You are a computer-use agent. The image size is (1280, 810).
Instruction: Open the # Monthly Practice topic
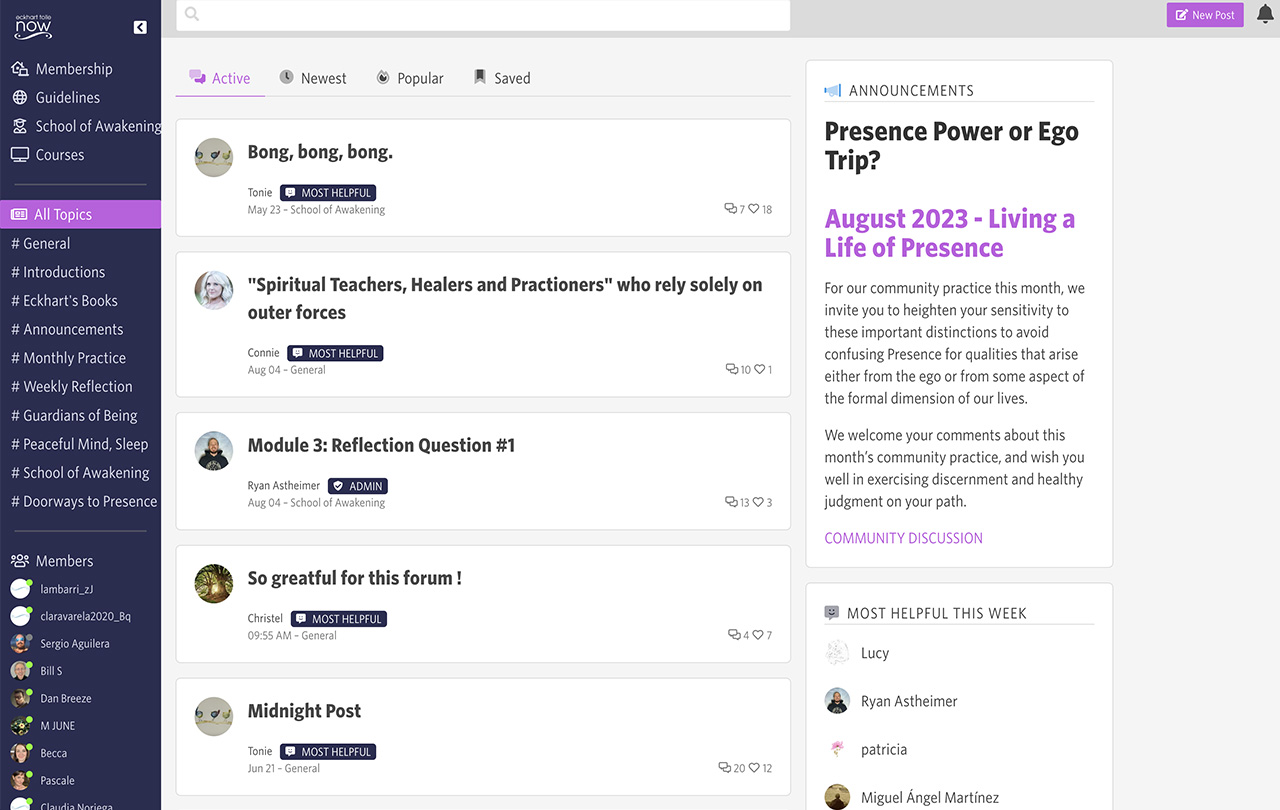(x=68, y=358)
